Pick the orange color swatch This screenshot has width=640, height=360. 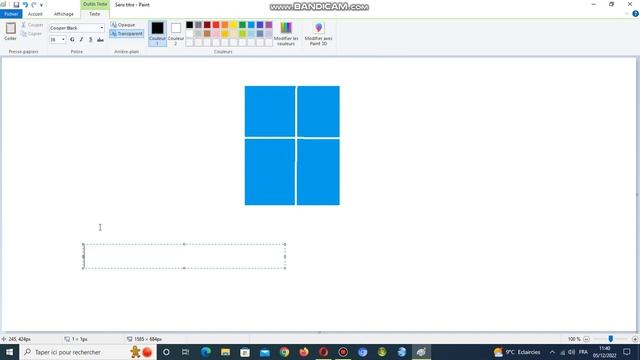[225, 25]
